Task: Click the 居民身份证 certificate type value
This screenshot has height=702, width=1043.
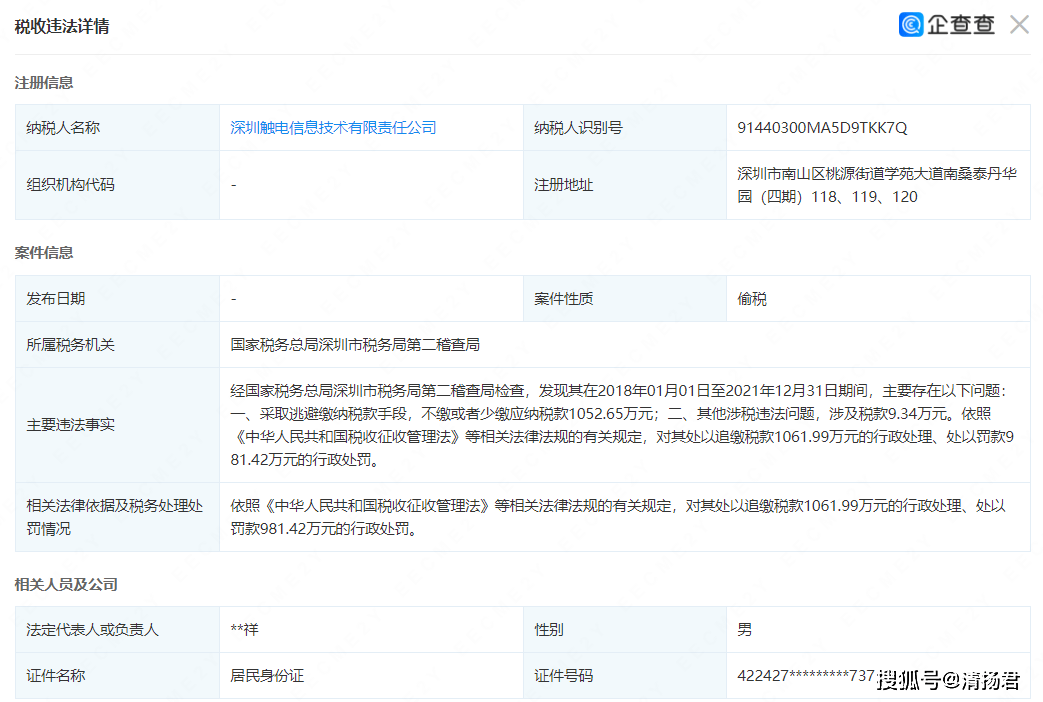Action: pos(267,676)
